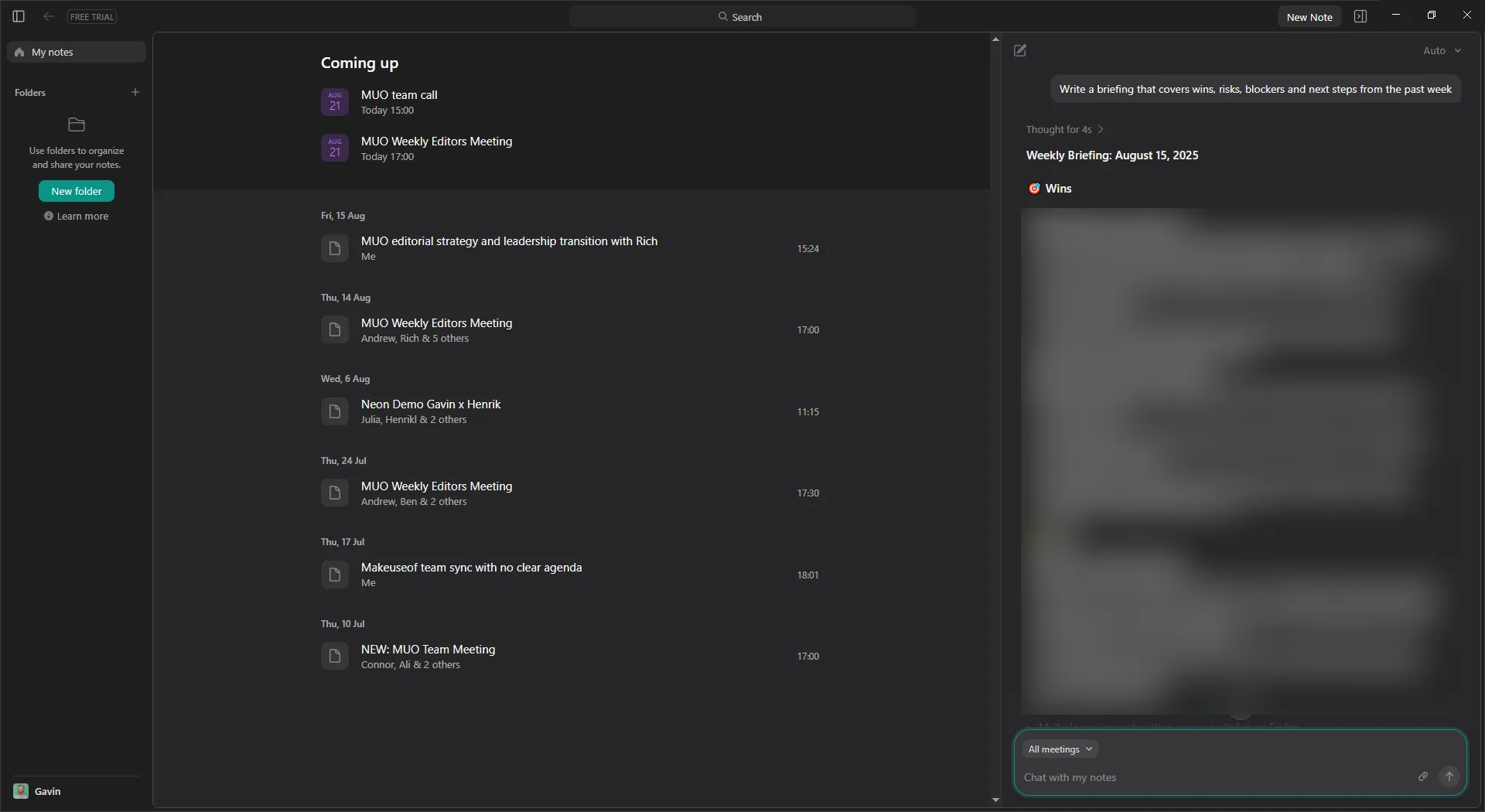Click the paperclip attachment icon in chat
This screenshot has height=812, width=1485.
(x=1423, y=776)
